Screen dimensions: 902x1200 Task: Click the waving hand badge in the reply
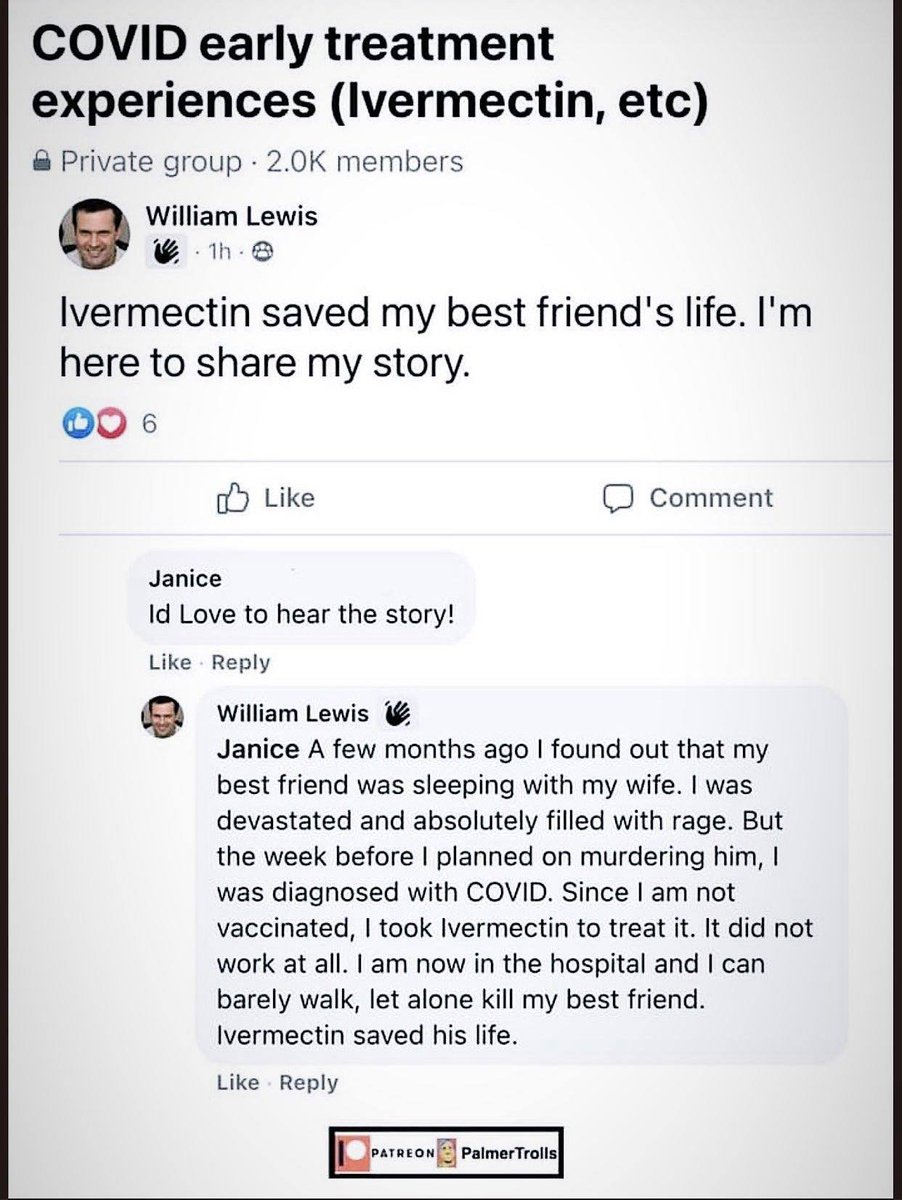(x=397, y=713)
